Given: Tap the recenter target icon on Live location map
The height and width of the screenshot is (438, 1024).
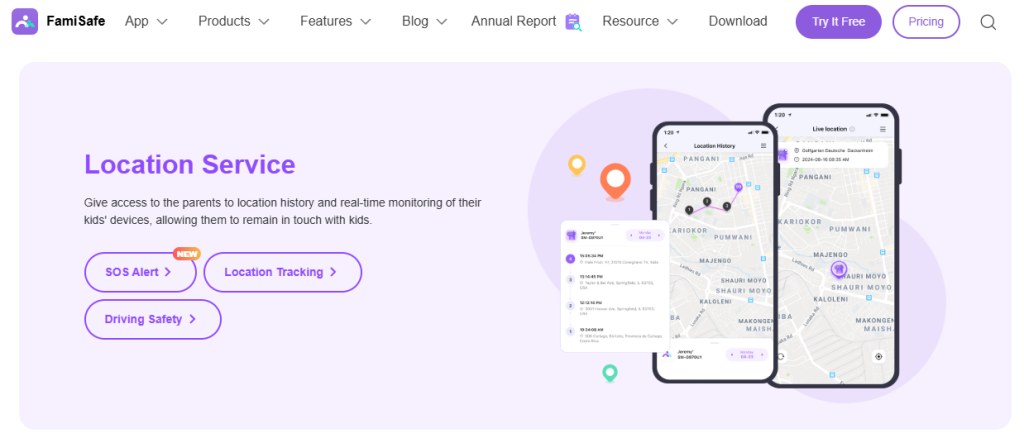Looking at the screenshot, I should point(878,356).
